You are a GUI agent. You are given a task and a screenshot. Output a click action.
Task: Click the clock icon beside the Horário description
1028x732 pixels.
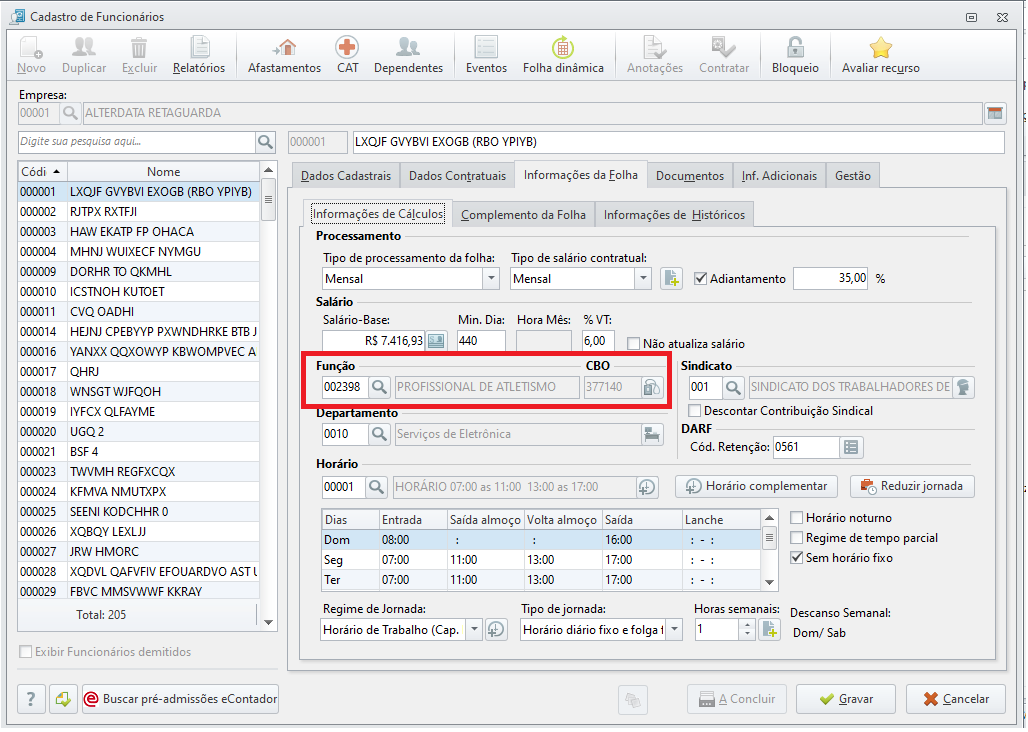tap(647, 487)
